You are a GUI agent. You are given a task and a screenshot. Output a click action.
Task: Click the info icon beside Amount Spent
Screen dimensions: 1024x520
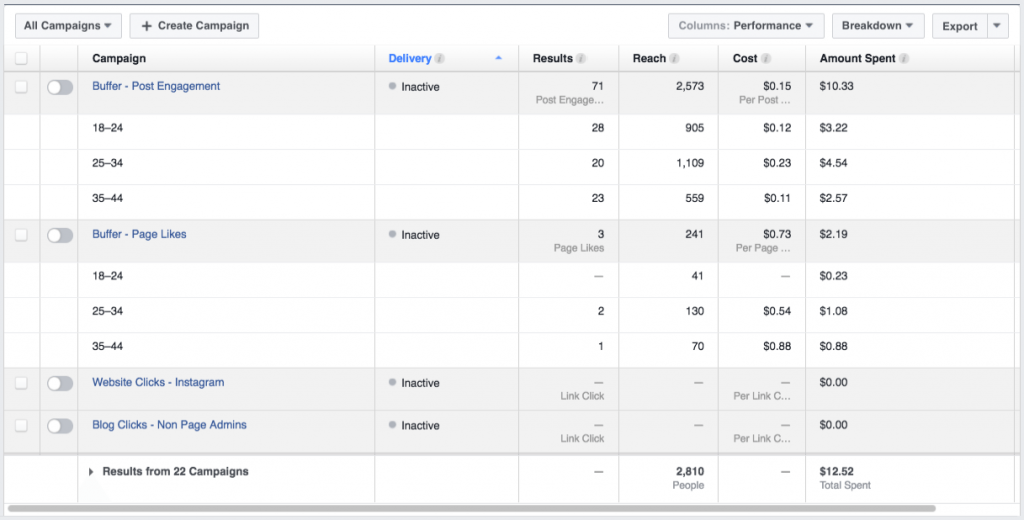904,59
